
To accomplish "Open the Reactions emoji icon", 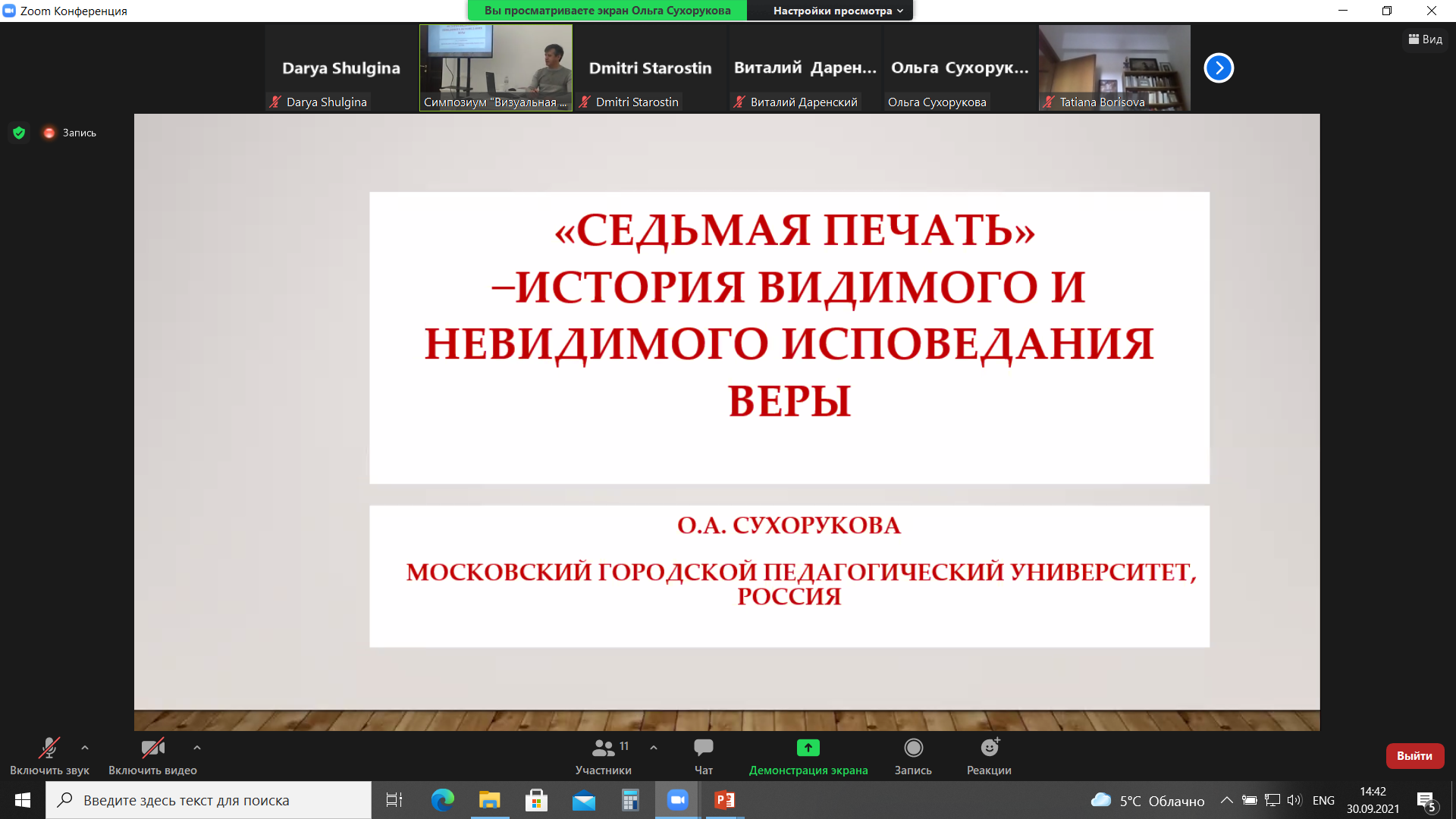I will click(989, 748).
